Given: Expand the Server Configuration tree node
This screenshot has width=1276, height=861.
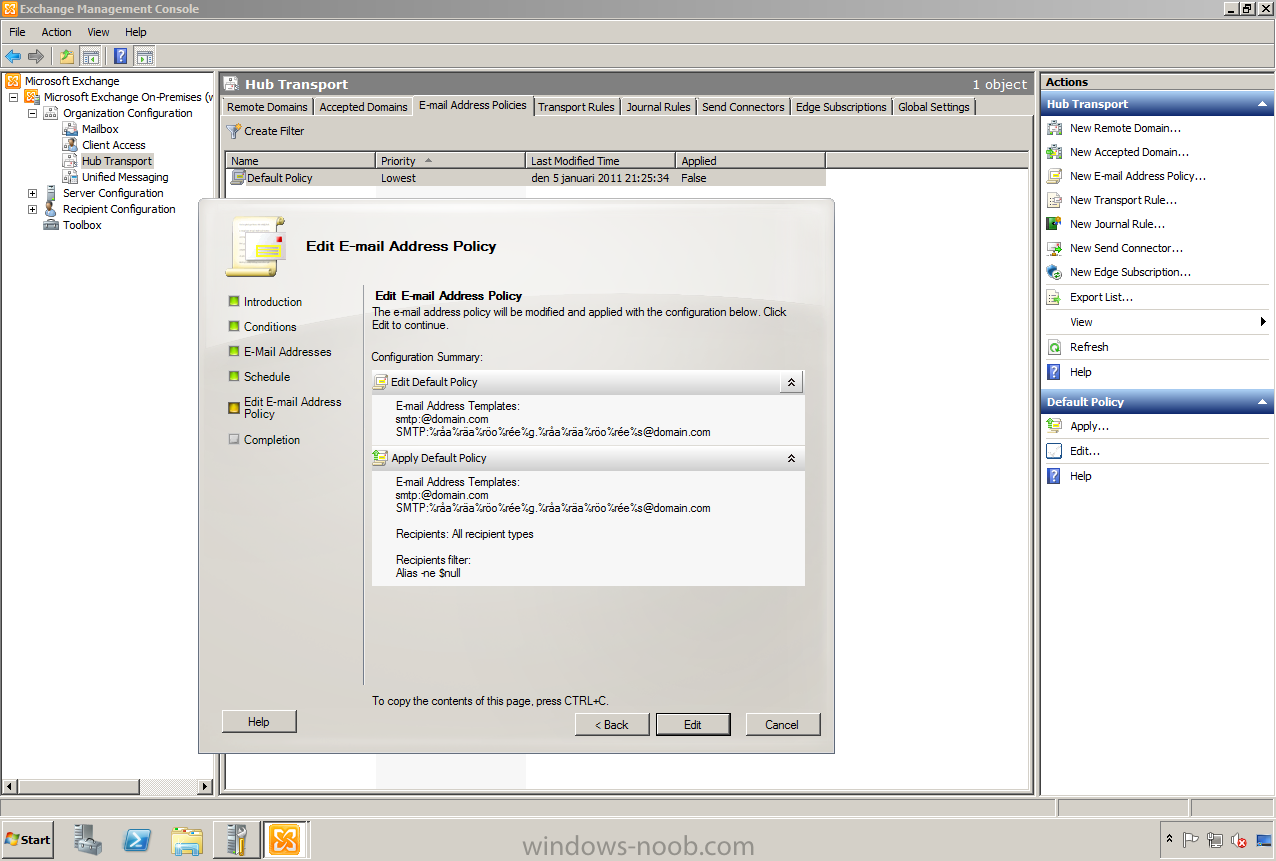Looking at the screenshot, I should [32, 193].
